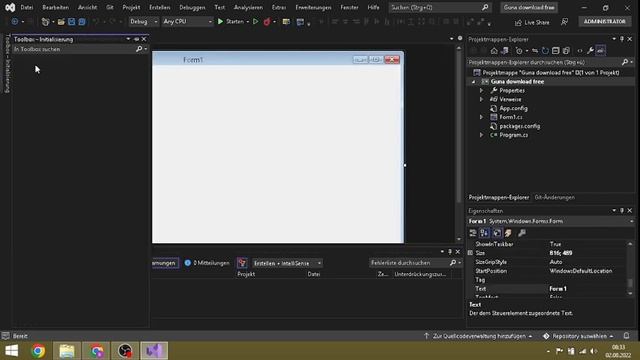Click the show all files icon

(566, 51)
